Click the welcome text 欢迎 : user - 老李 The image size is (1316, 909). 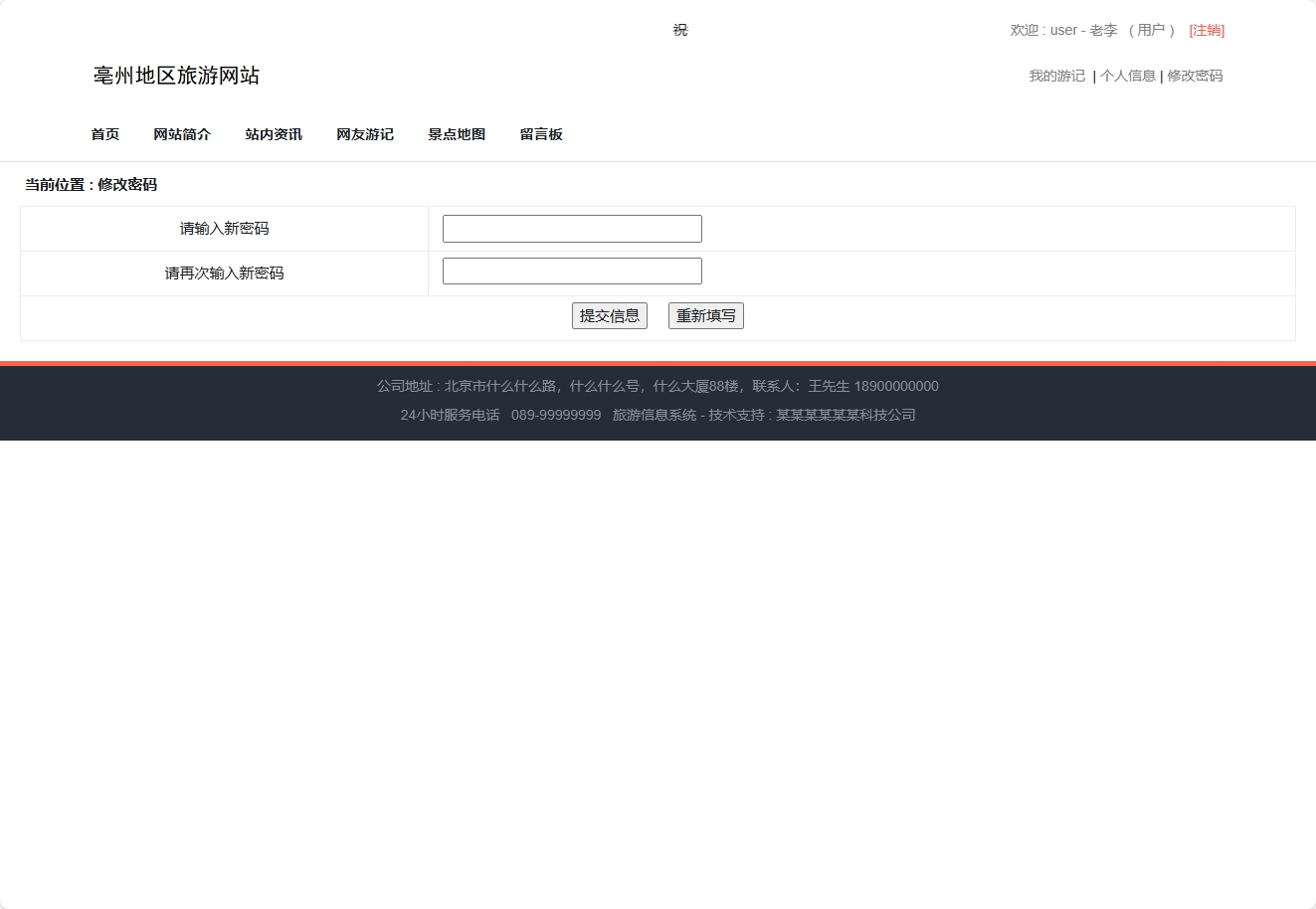point(1064,30)
